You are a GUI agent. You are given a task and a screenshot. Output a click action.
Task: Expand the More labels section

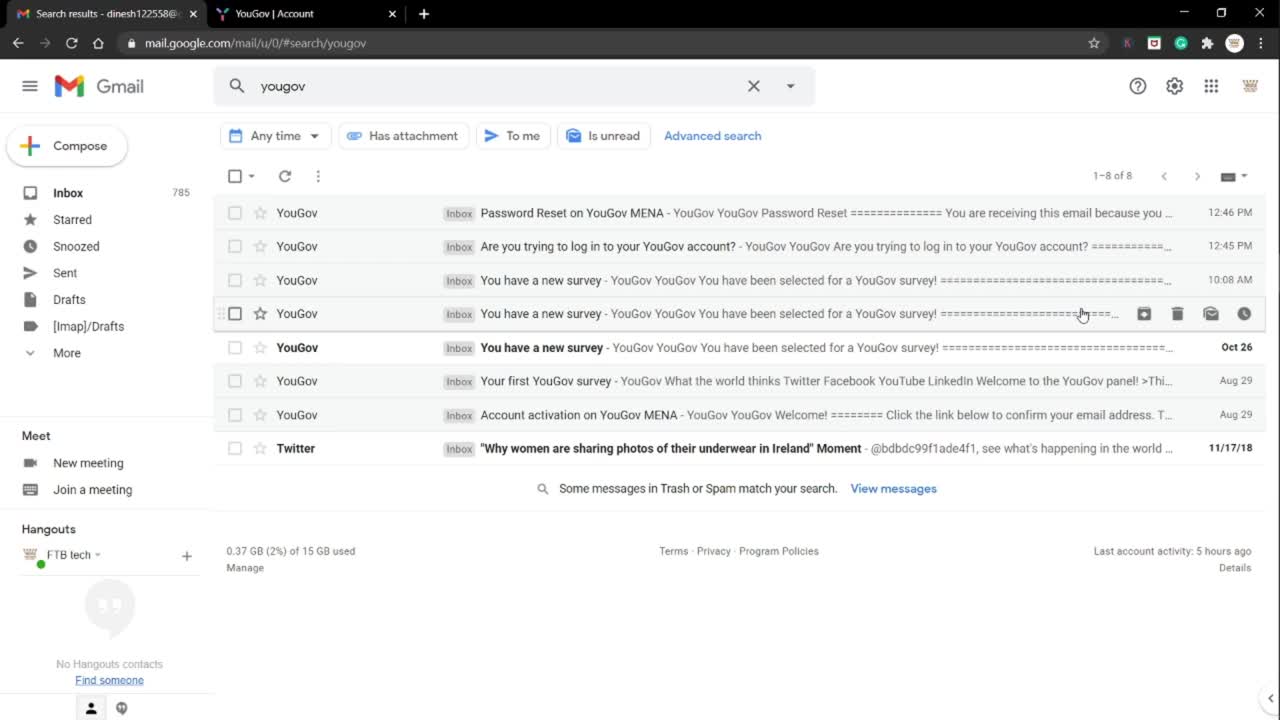pyautogui.click(x=67, y=353)
